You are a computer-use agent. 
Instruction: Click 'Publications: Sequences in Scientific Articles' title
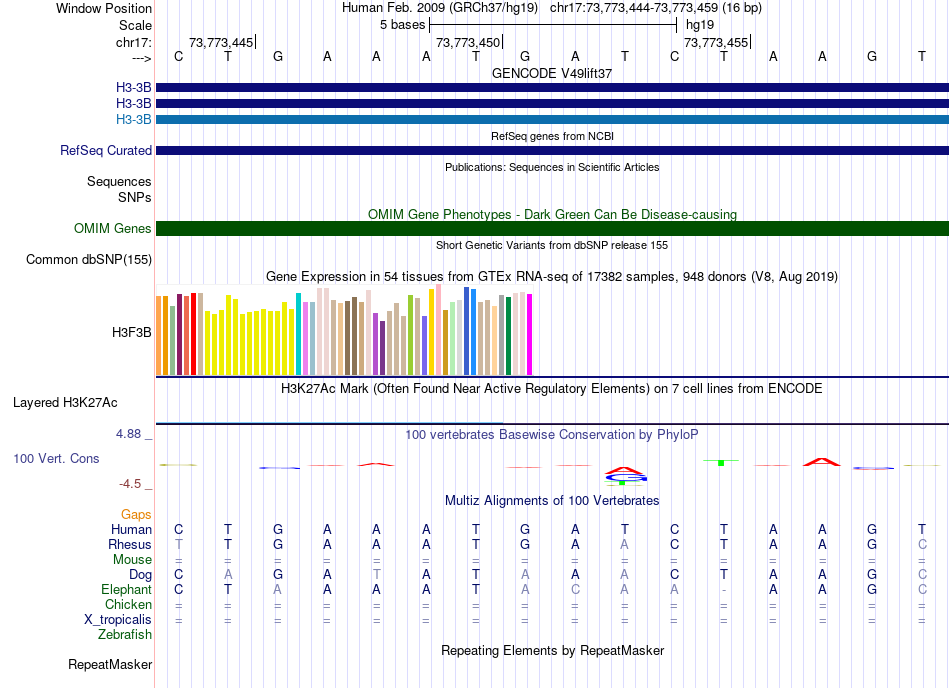552,167
